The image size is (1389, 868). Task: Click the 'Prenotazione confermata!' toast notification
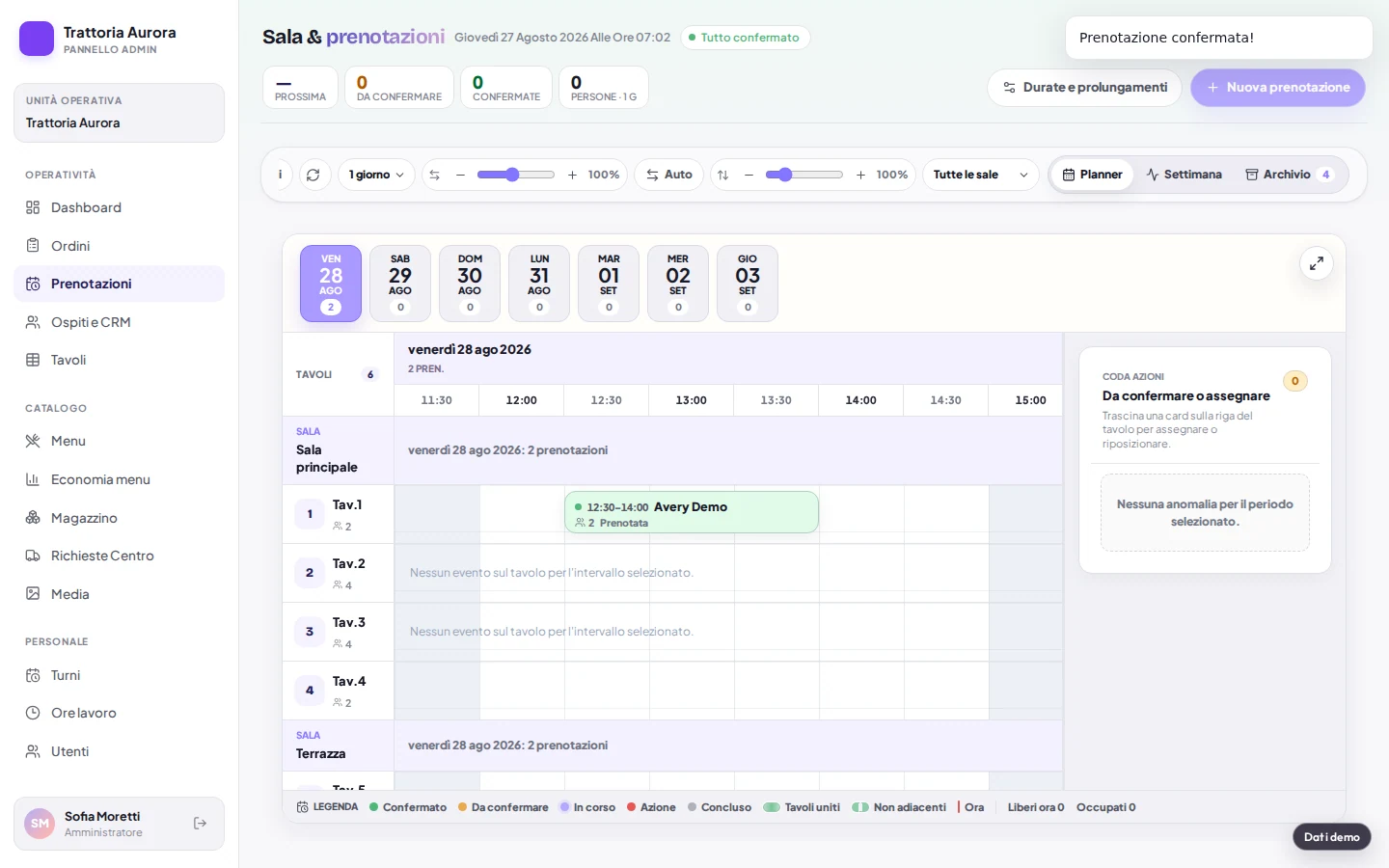(x=1218, y=38)
